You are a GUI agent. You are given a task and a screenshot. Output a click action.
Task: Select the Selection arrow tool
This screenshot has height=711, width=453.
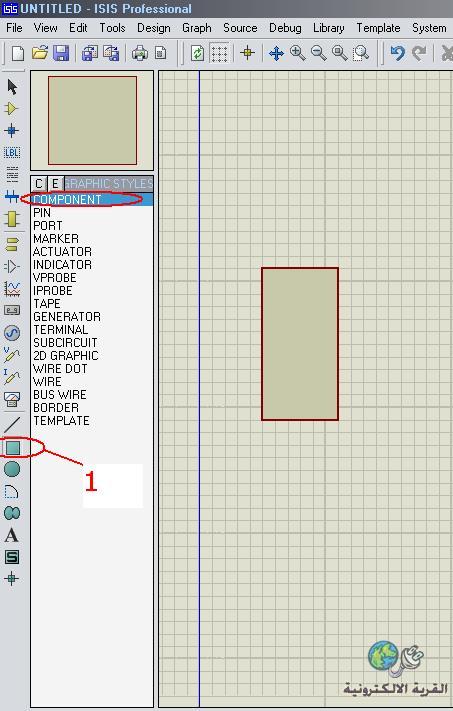tap(12, 87)
